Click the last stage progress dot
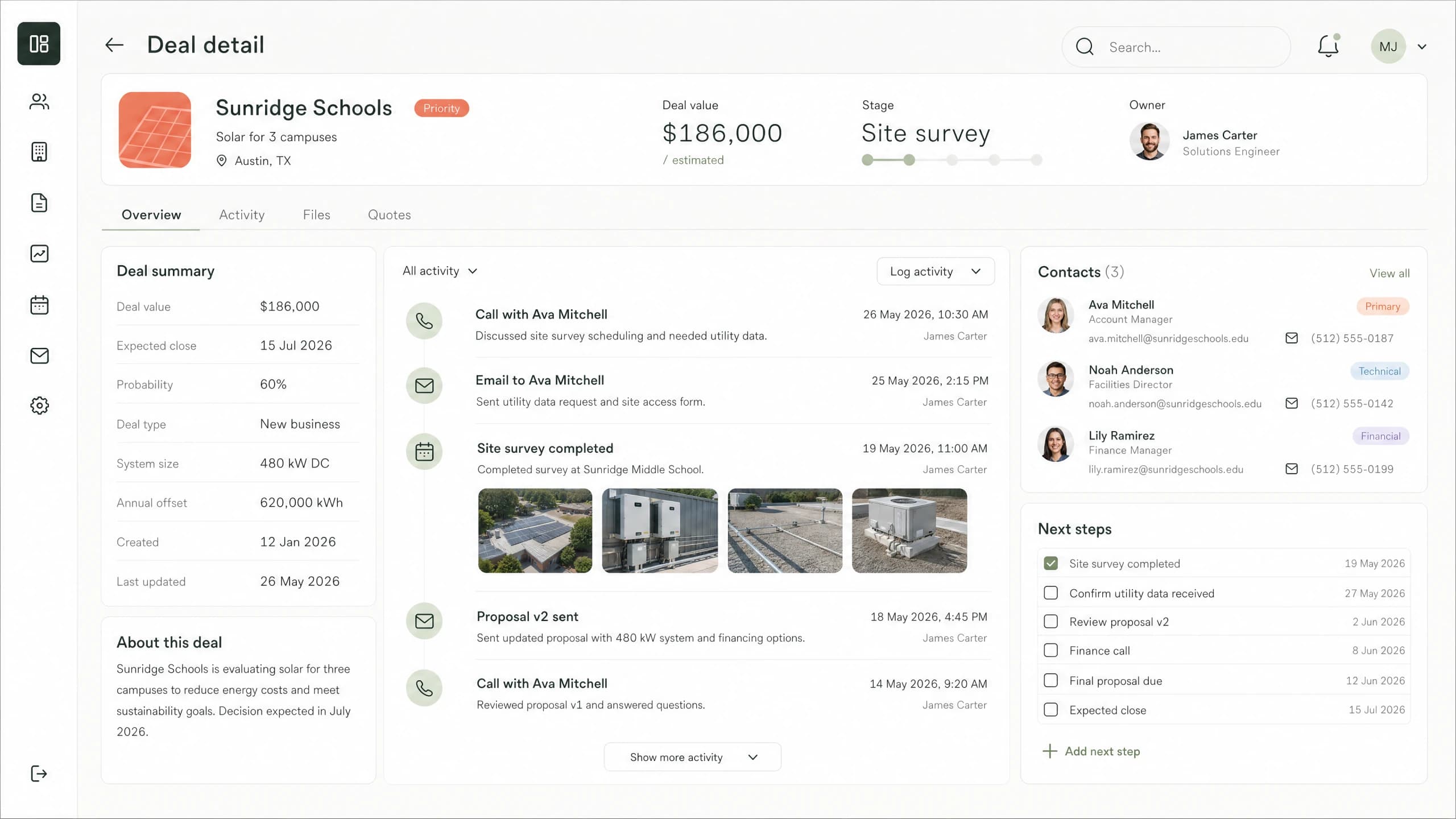Screen dimensions: 1456x819 1036,160
